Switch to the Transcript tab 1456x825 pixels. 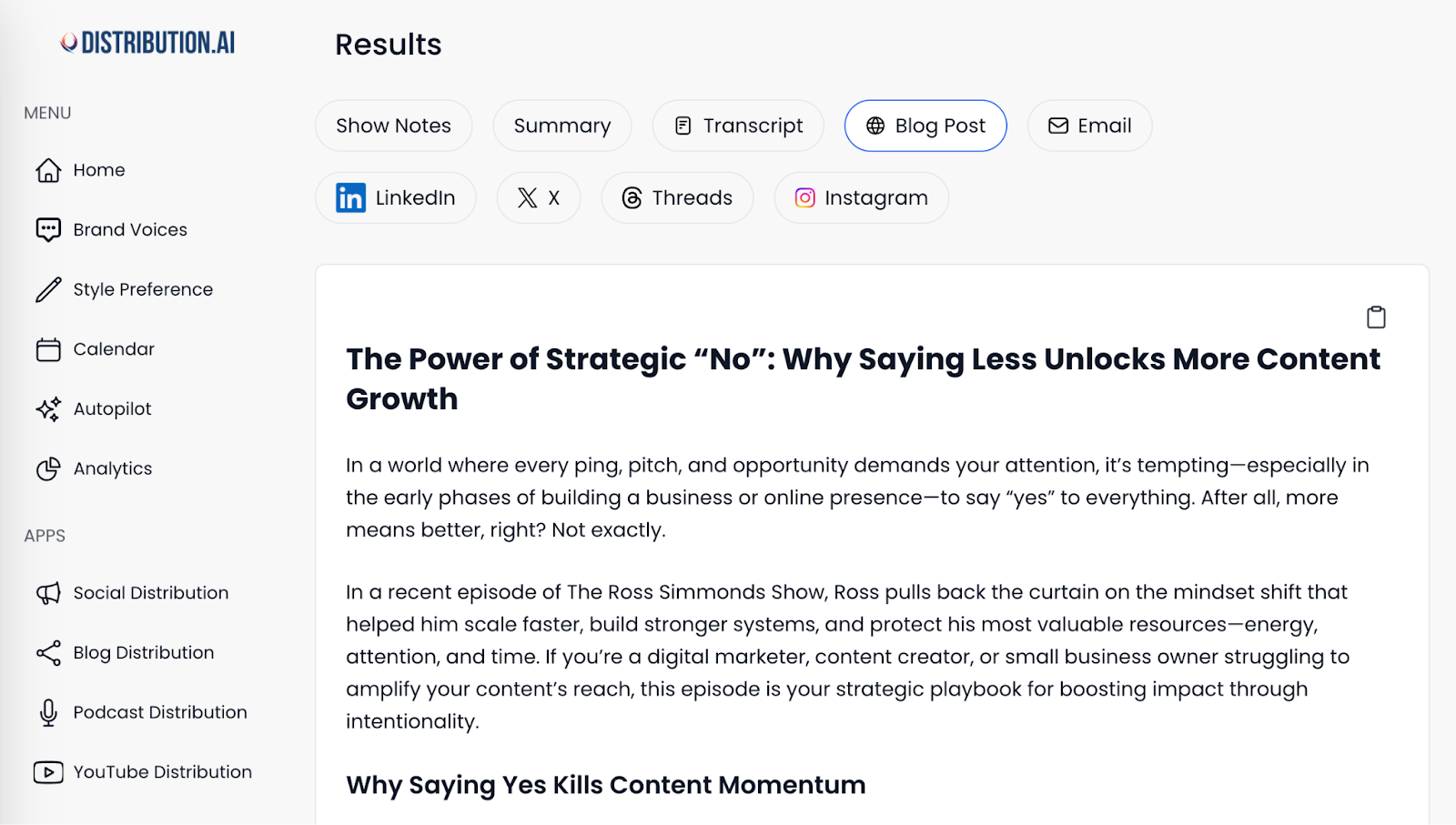coord(737,126)
